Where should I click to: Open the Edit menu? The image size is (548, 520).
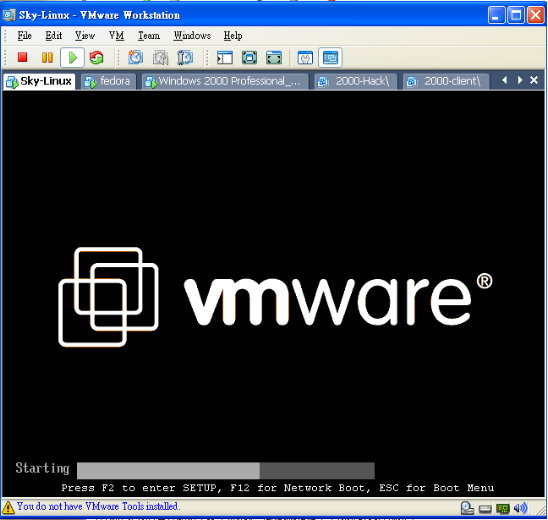[x=53, y=36]
